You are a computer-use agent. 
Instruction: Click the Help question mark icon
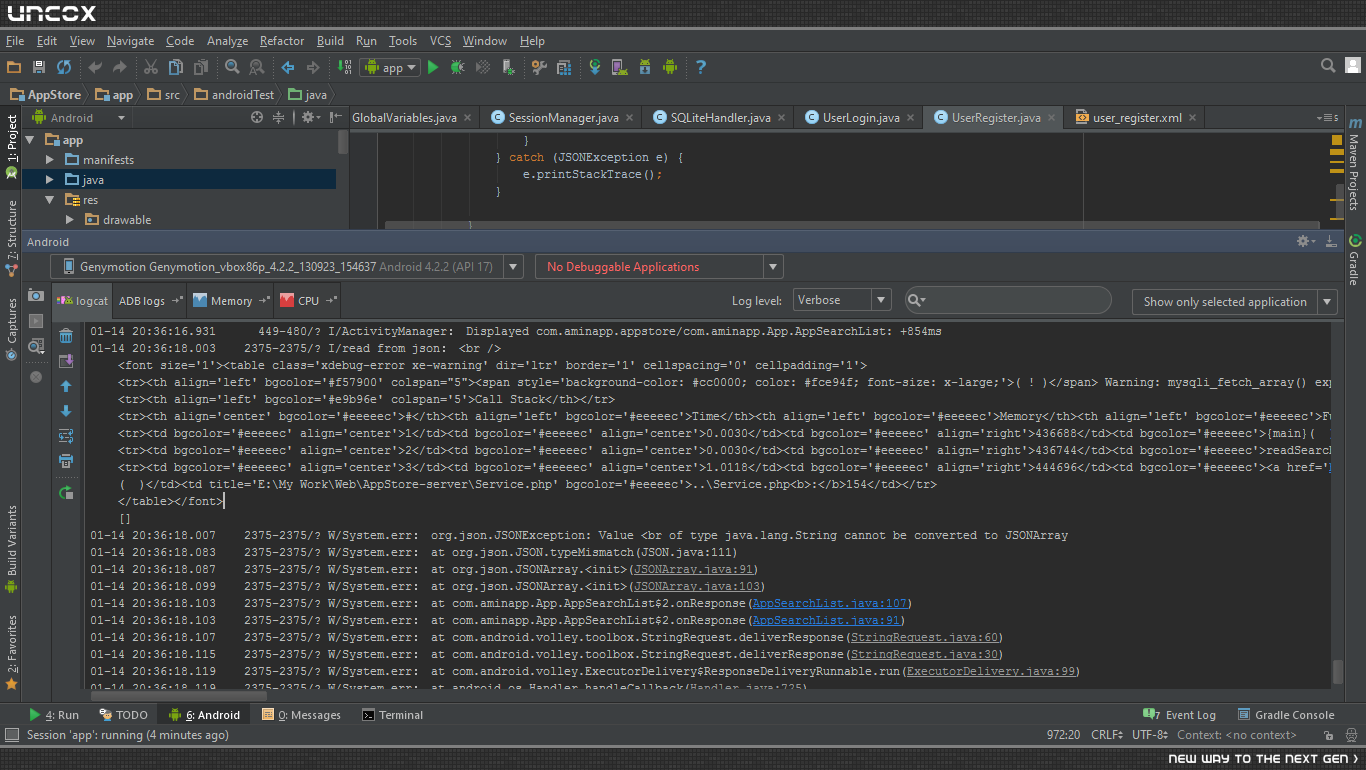[x=701, y=67]
